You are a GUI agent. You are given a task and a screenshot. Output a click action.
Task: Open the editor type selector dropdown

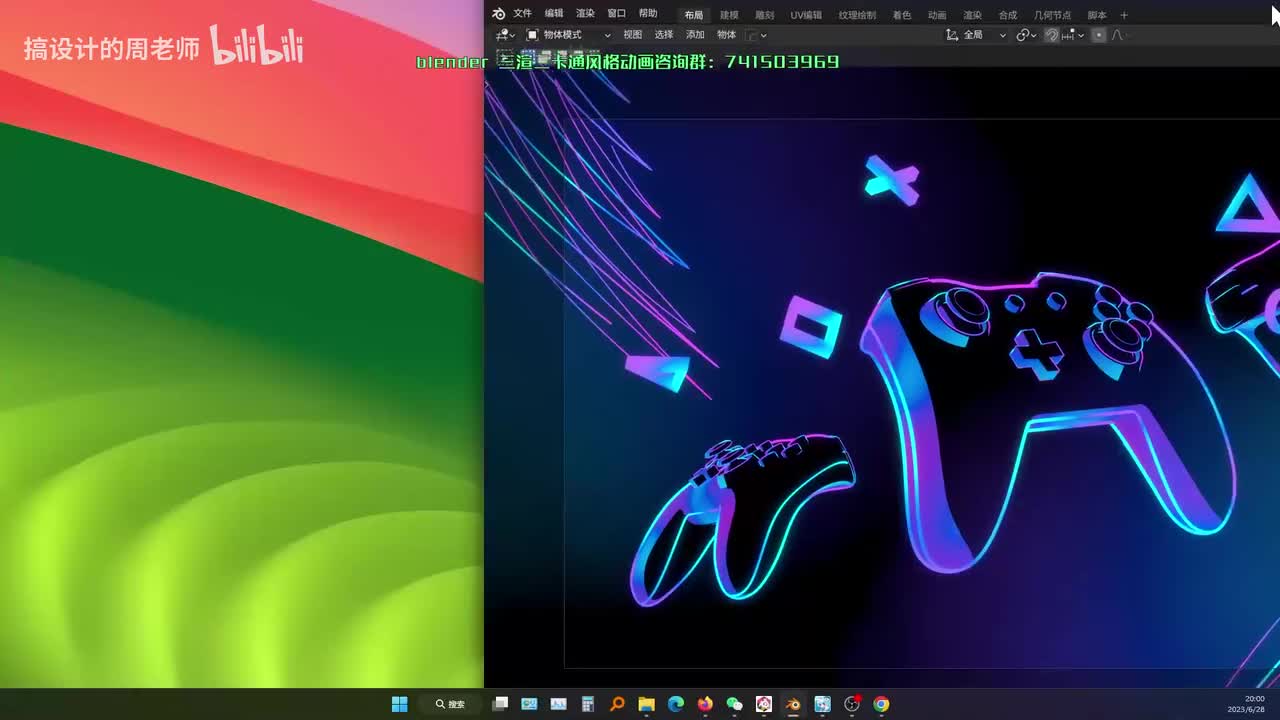tap(505, 35)
